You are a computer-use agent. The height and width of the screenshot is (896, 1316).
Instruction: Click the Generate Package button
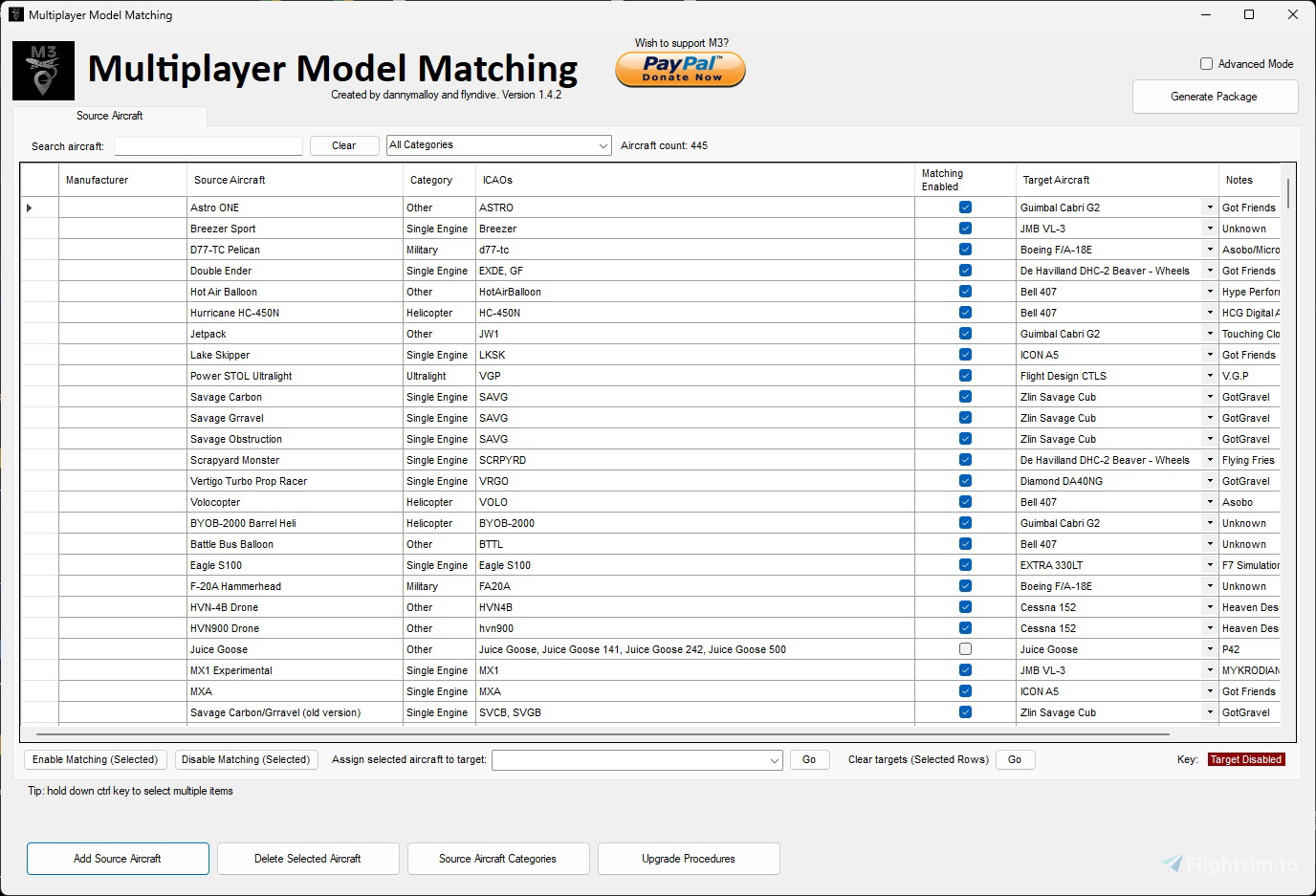click(x=1215, y=96)
